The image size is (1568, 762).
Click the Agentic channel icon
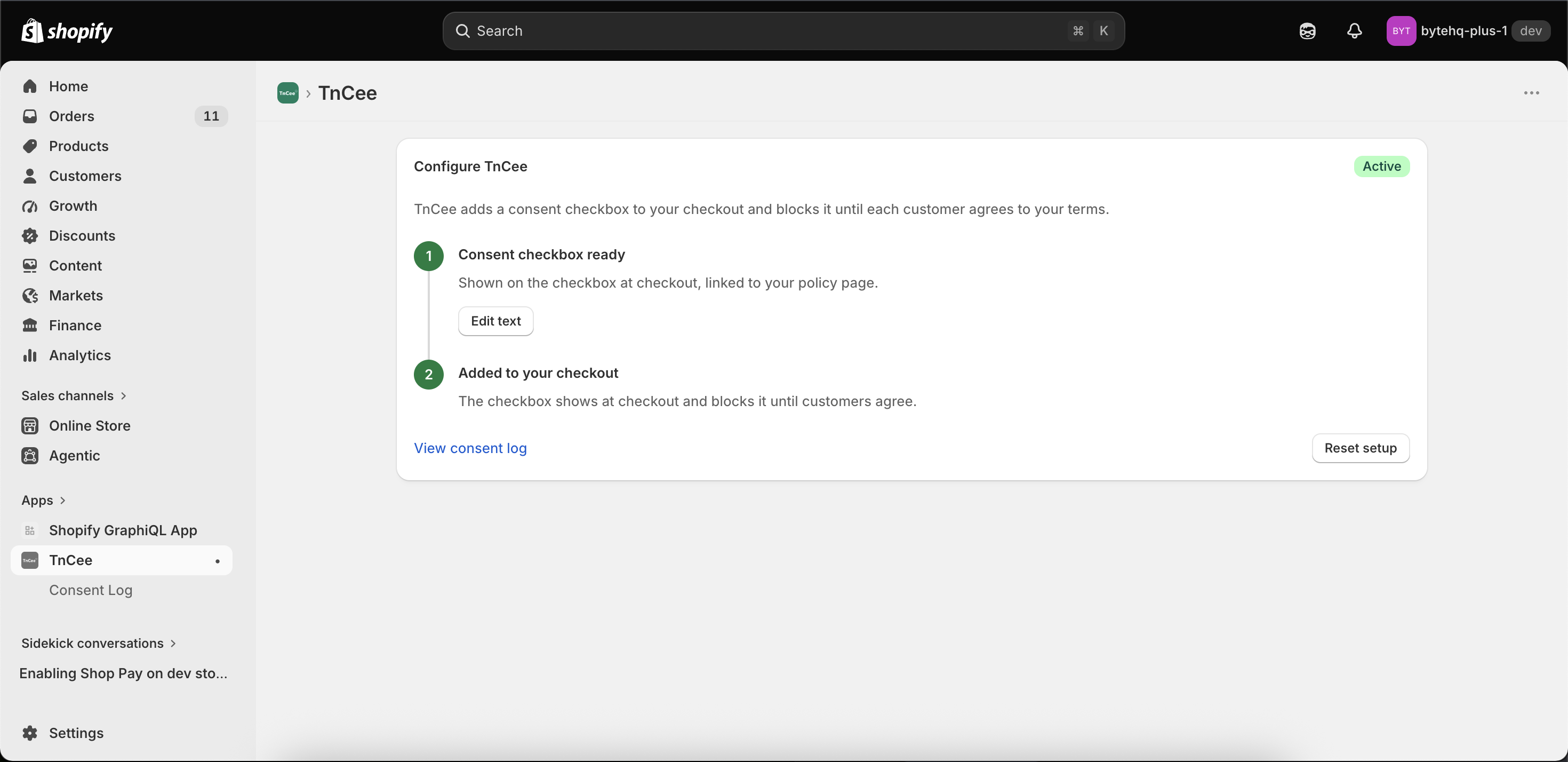click(x=30, y=456)
